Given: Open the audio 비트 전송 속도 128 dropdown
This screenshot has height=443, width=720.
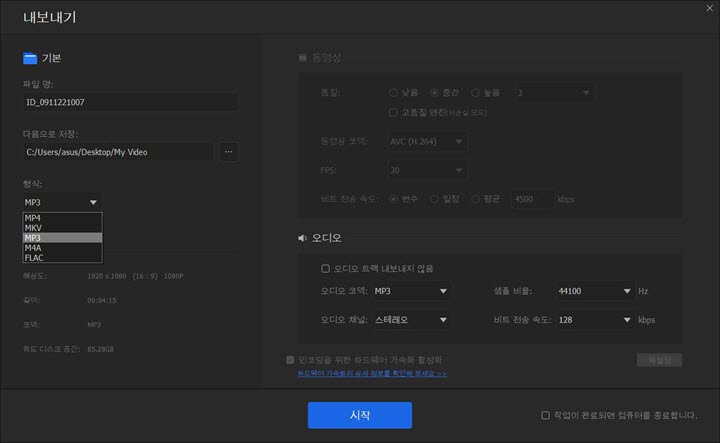Looking at the screenshot, I should coord(595,320).
